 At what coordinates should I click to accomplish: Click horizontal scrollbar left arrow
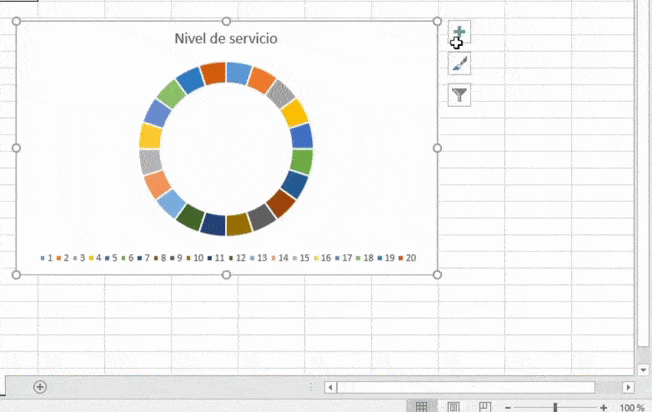click(x=330, y=387)
